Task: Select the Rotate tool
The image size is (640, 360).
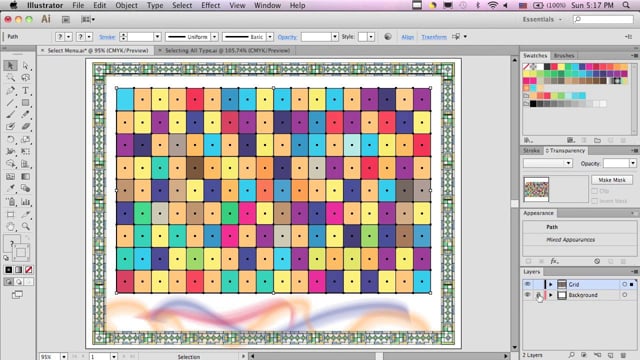Action: pyautogui.click(x=11, y=140)
